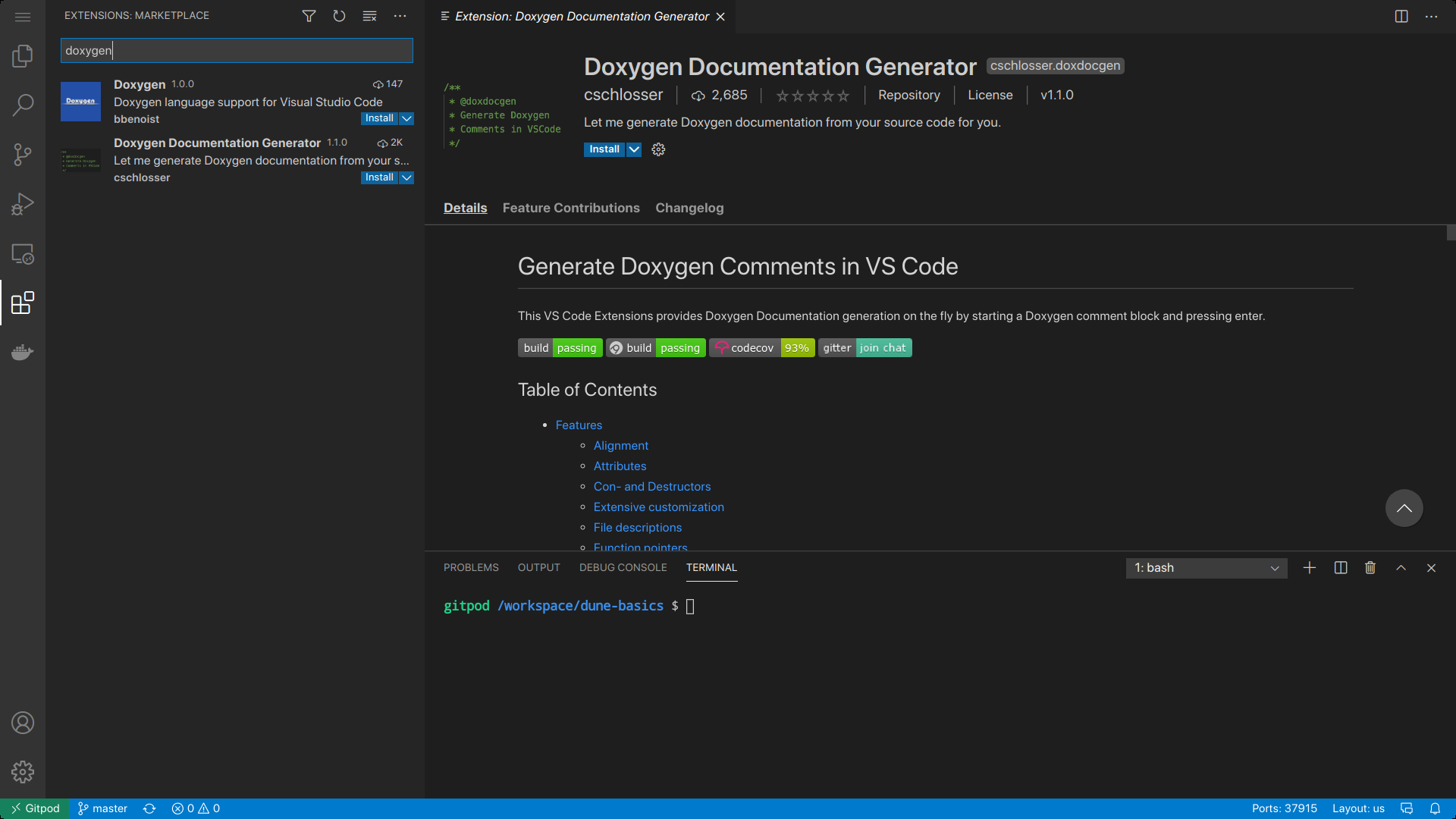Viewport: 1456px width, 819px height.
Task: Click the extension search input field
Action: (x=236, y=50)
